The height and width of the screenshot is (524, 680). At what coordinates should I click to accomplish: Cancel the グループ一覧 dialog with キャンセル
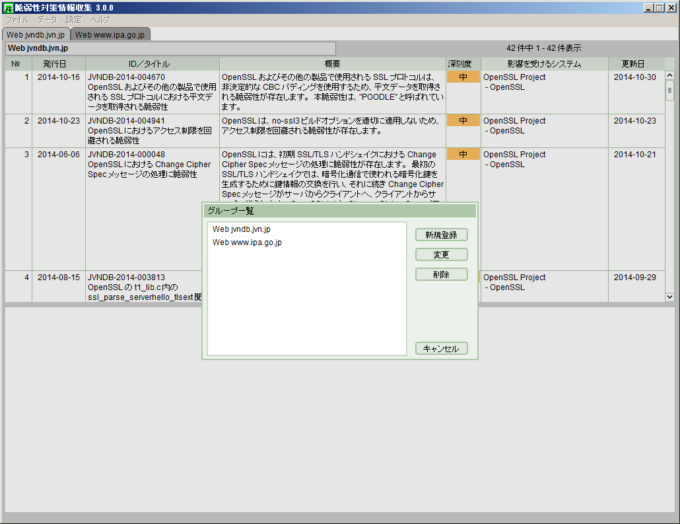[441, 349]
